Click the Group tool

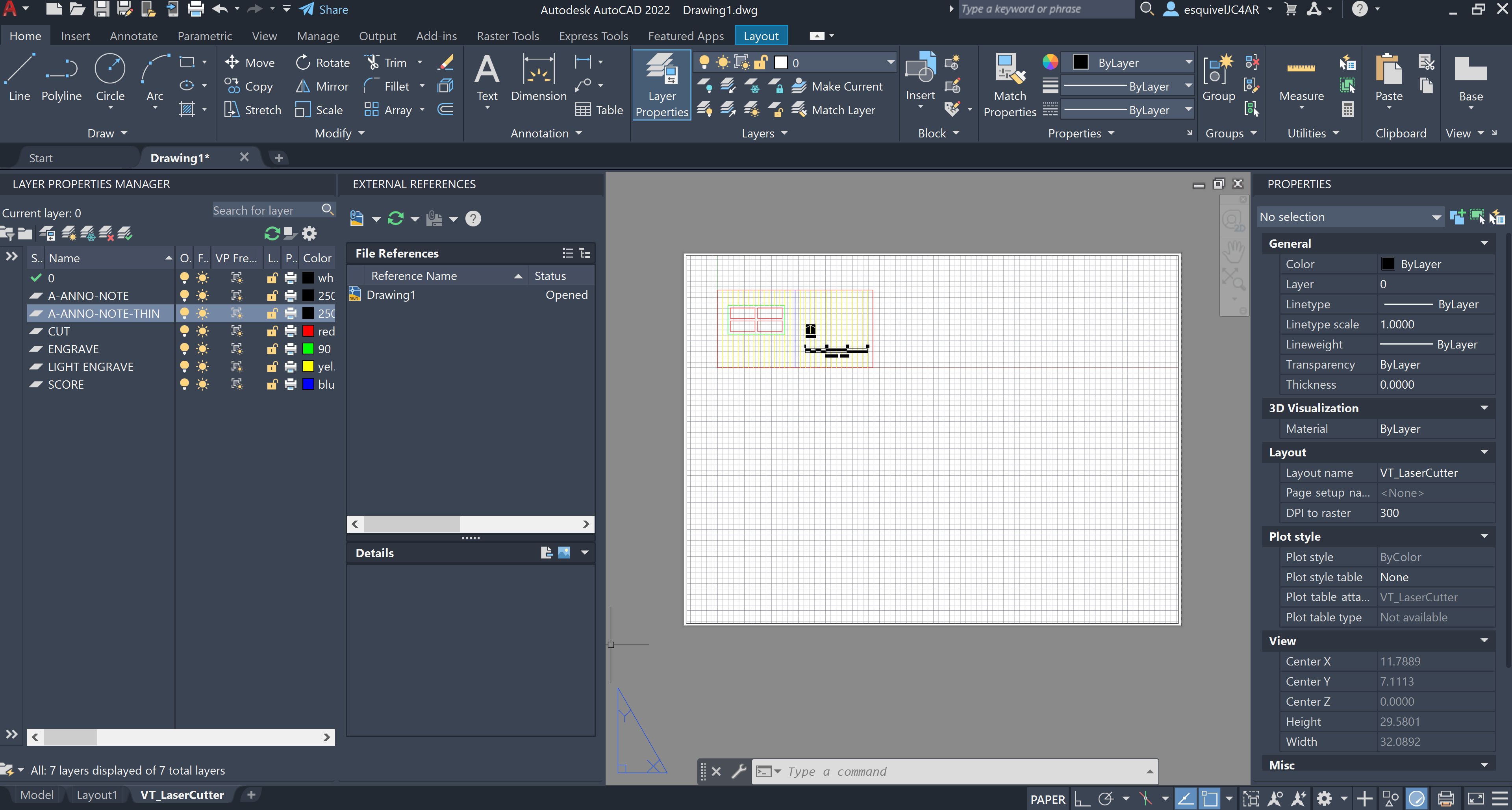coord(1219,77)
